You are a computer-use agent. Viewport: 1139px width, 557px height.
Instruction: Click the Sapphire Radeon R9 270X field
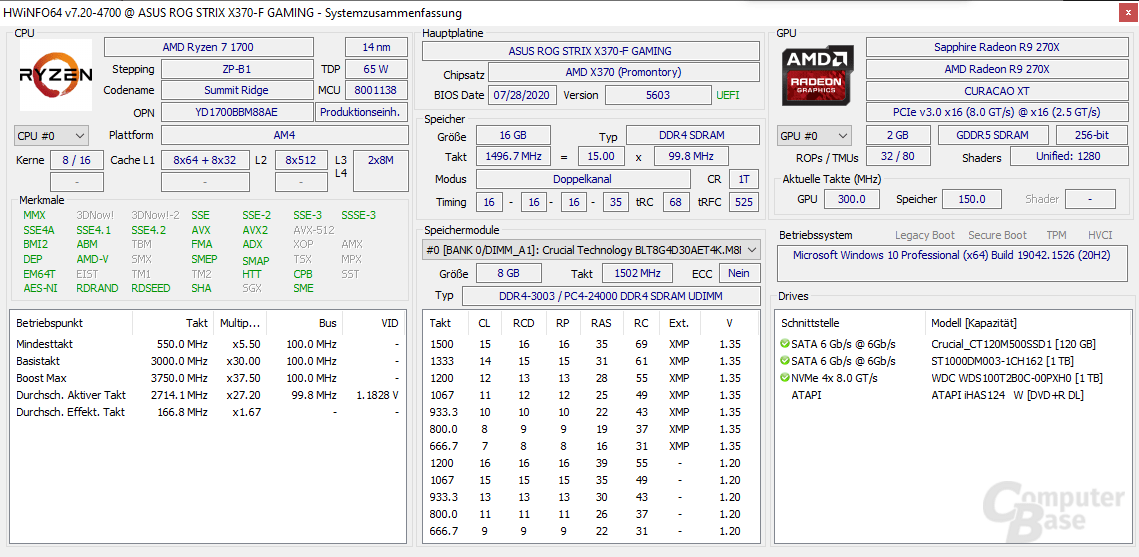coord(996,47)
